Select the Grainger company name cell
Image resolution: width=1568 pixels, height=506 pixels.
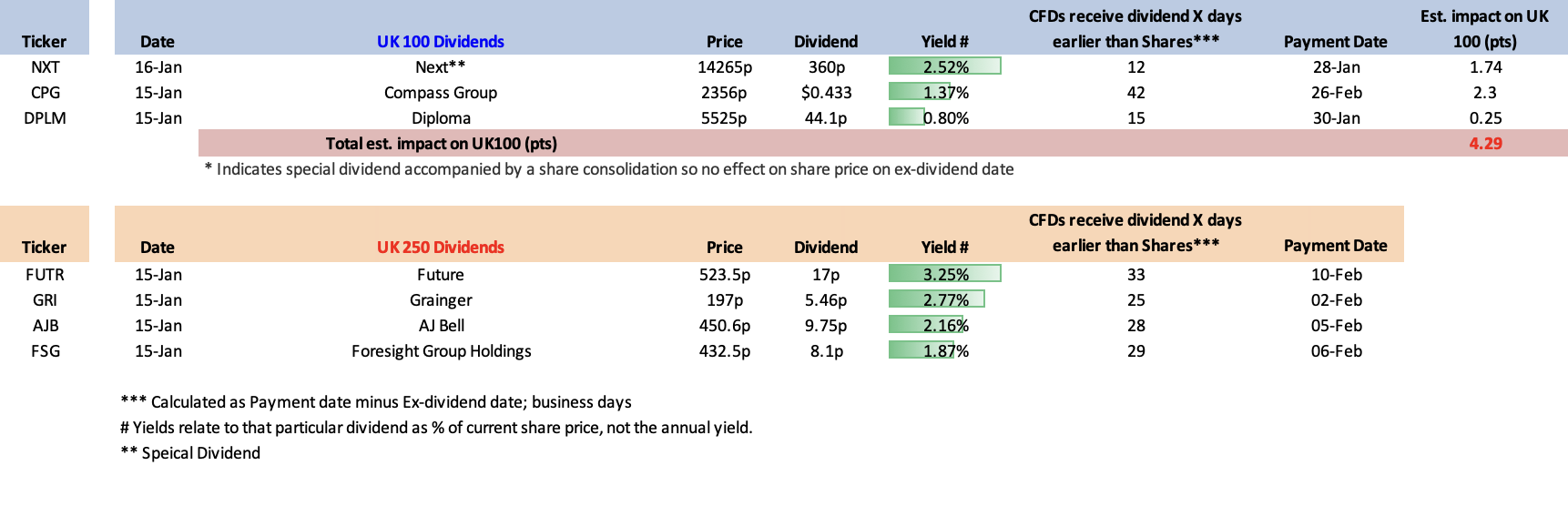click(x=440, y=300)
